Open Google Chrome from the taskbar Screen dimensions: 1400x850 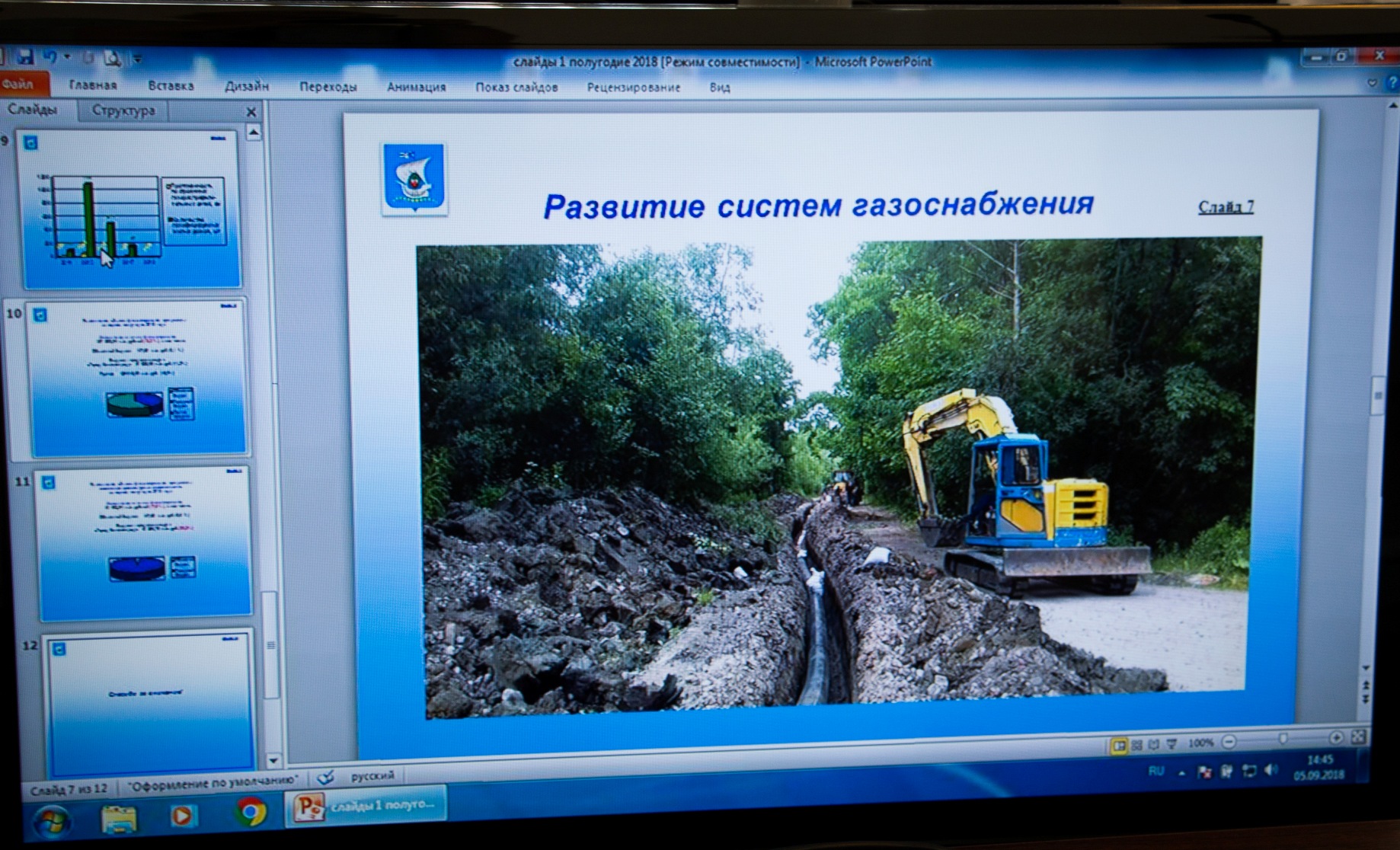point(250,812)
